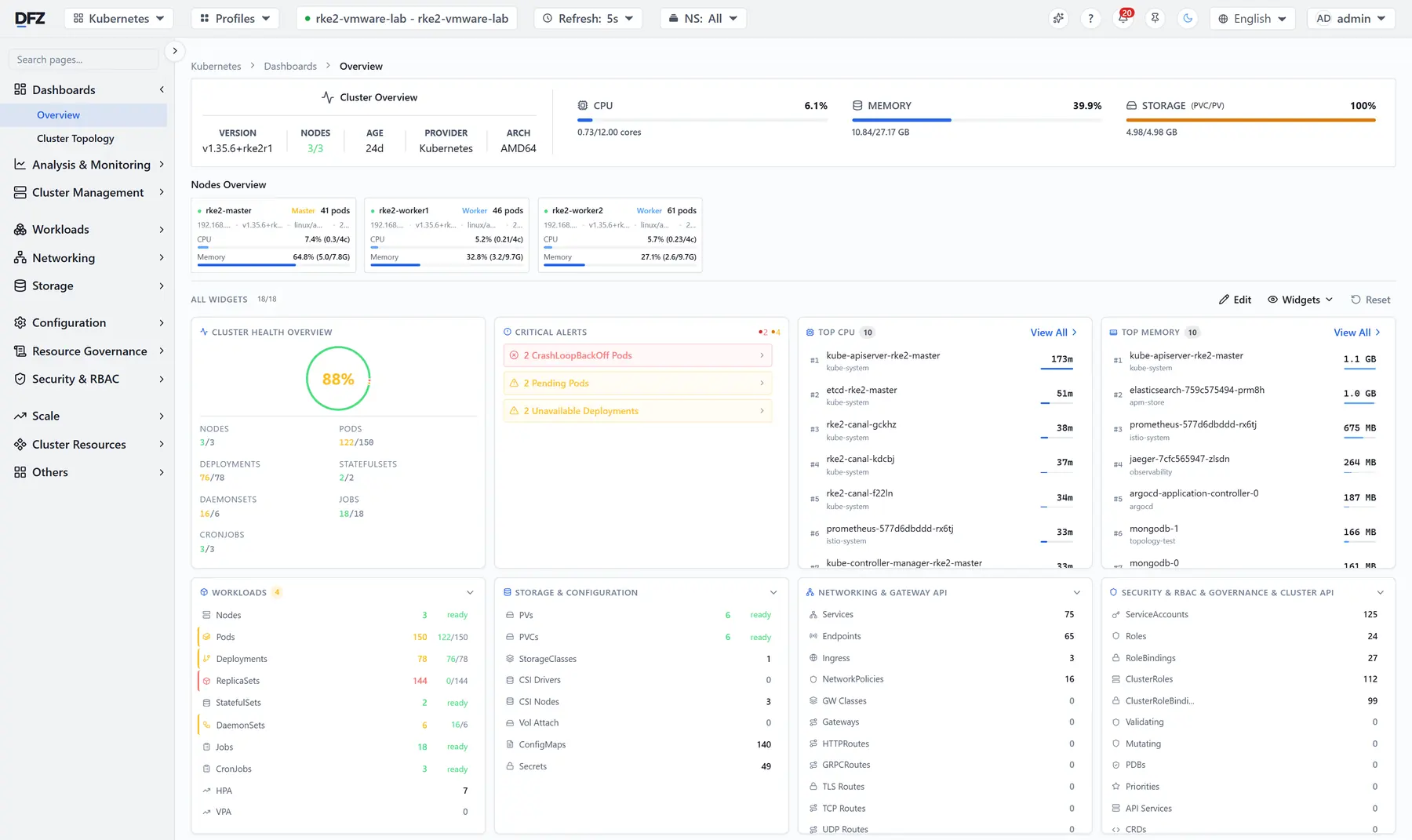The image size is (1412, 840).
Task: Click the Reset button
Action: click(x=1370, y=300)
